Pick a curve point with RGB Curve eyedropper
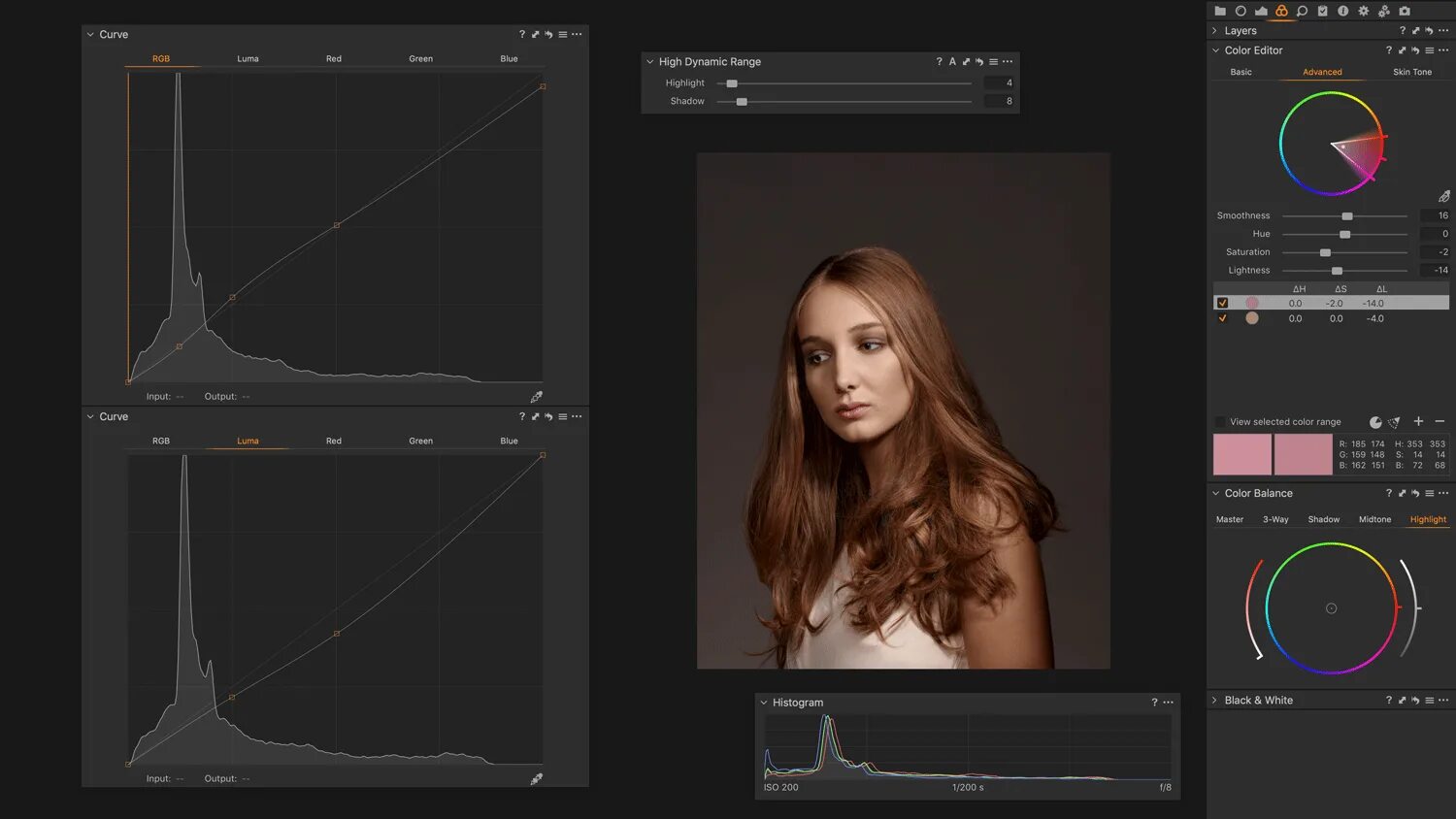Viewport: 1456px width, 819px height. (x=537, y=397)
